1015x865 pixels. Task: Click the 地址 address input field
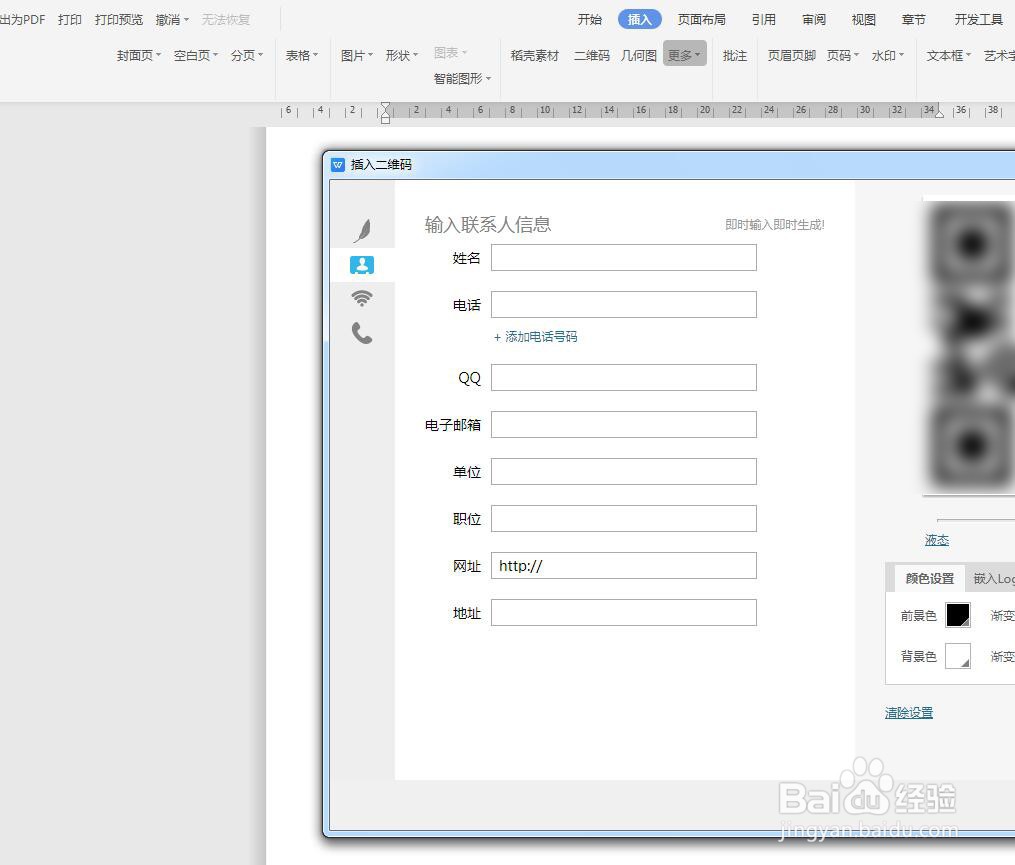[x=624, y=612]
